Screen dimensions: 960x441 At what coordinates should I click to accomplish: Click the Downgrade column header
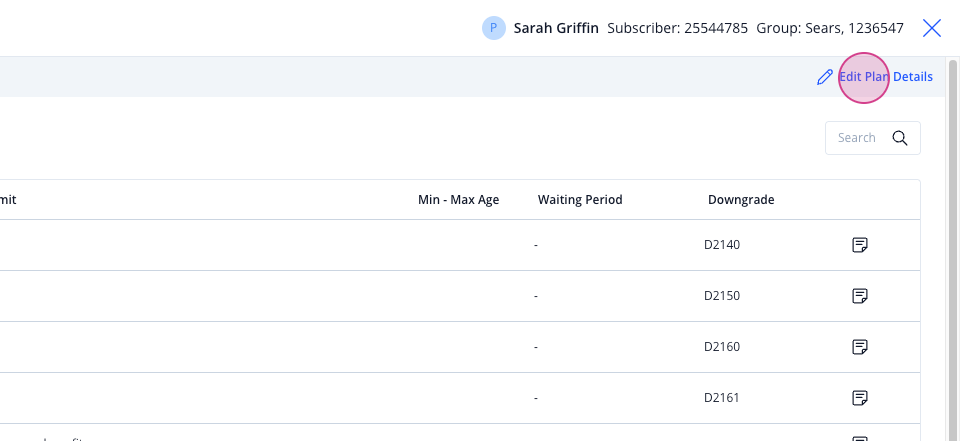pyautogui.click(x=741, y=200)
